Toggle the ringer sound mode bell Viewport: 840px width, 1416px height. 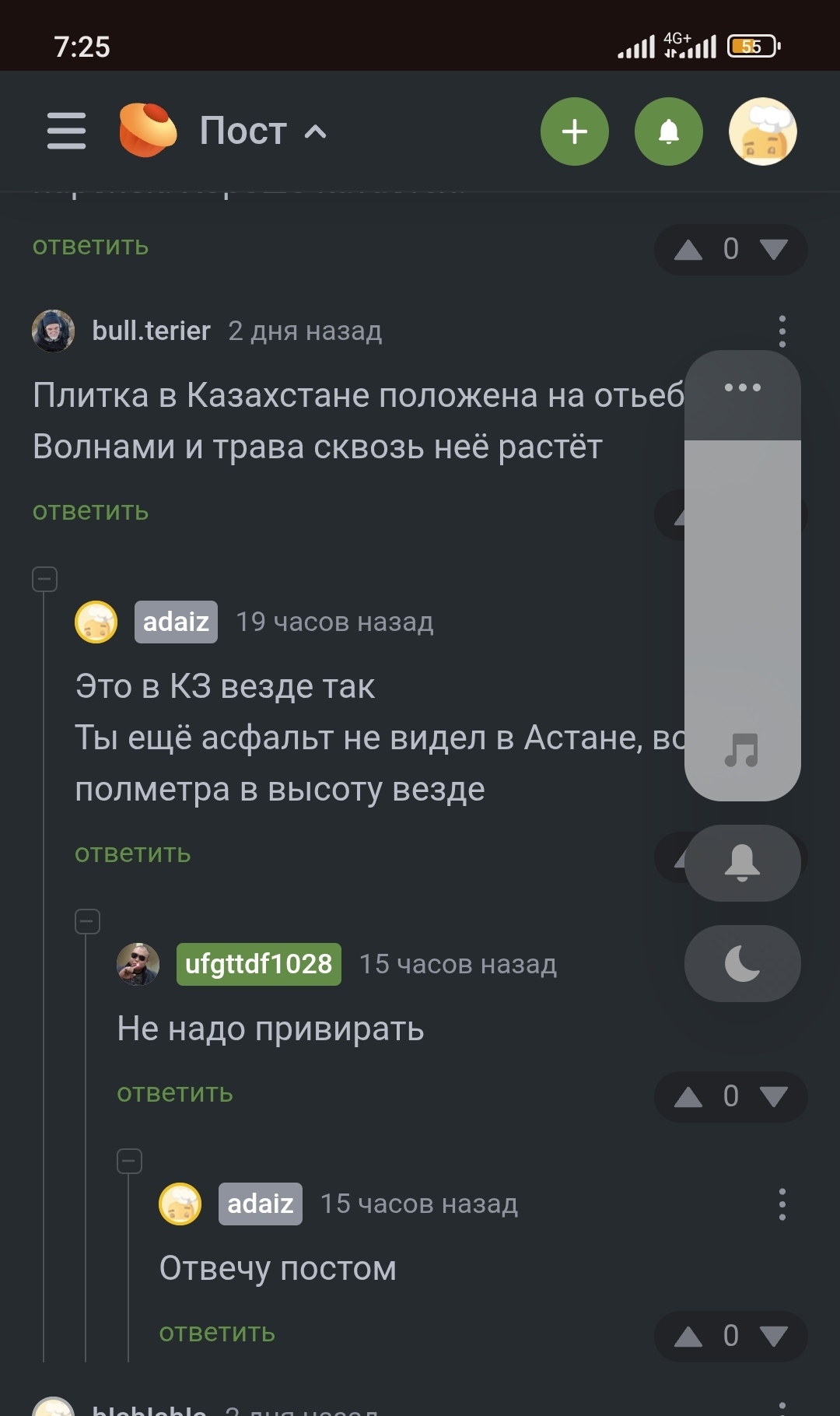742,863
